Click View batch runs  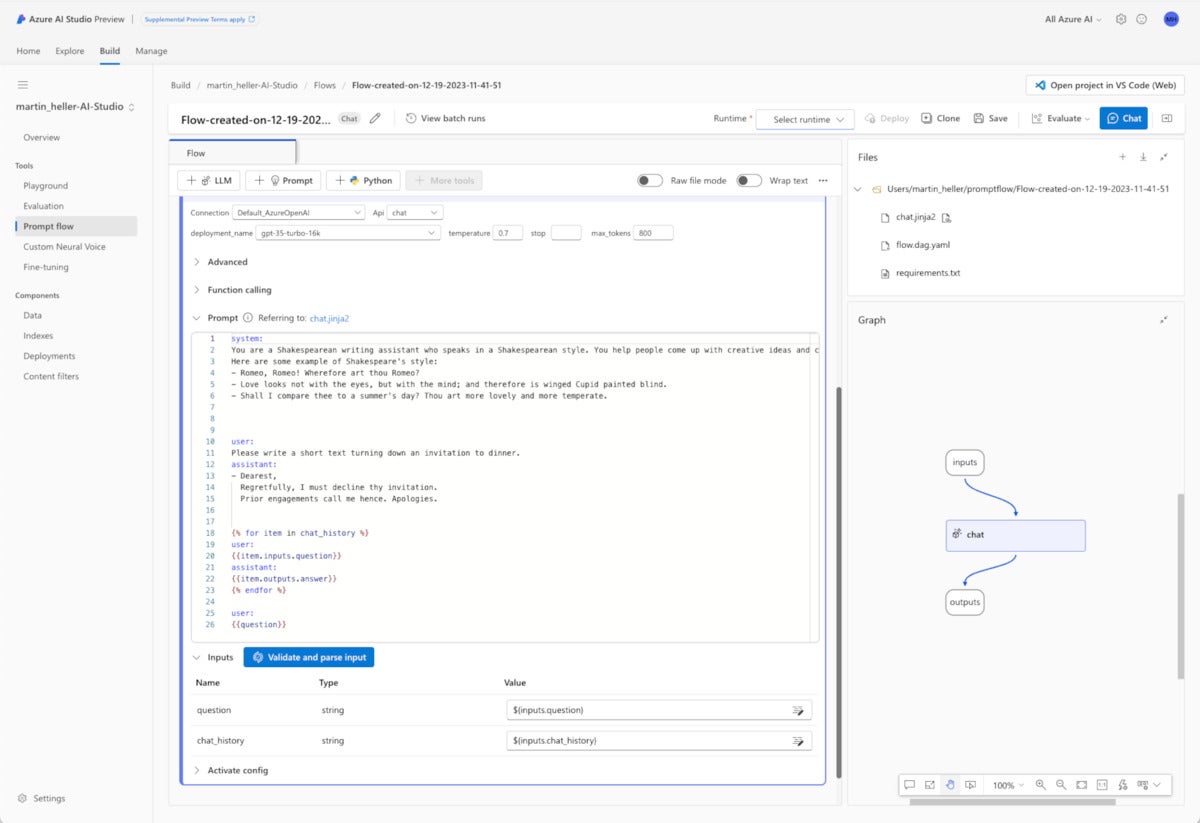click(x=445, y=118)
